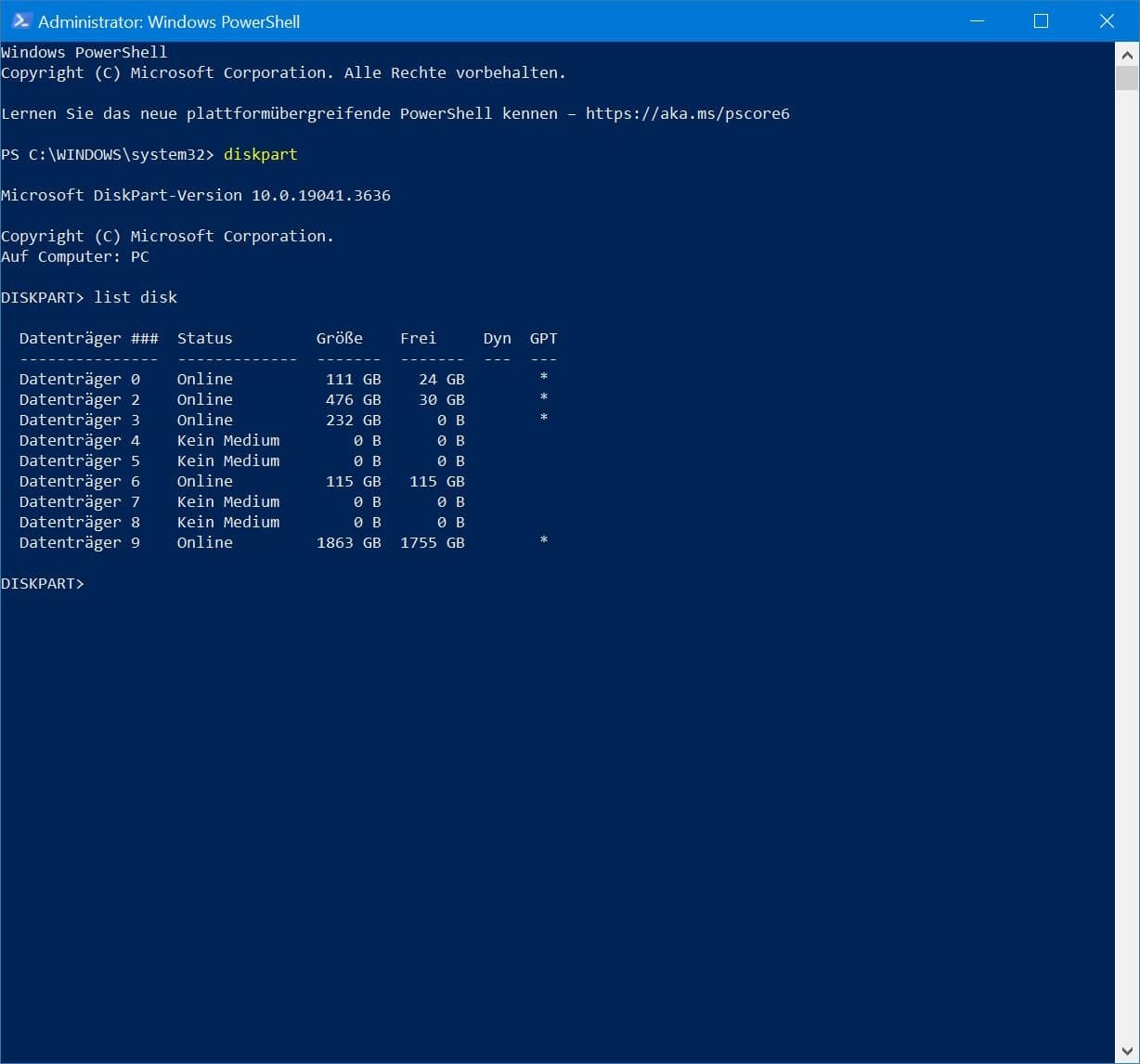1140x1064 pixels.
Task: Click GPT asterisk of Datenträger 0
Action: point(544,376)
